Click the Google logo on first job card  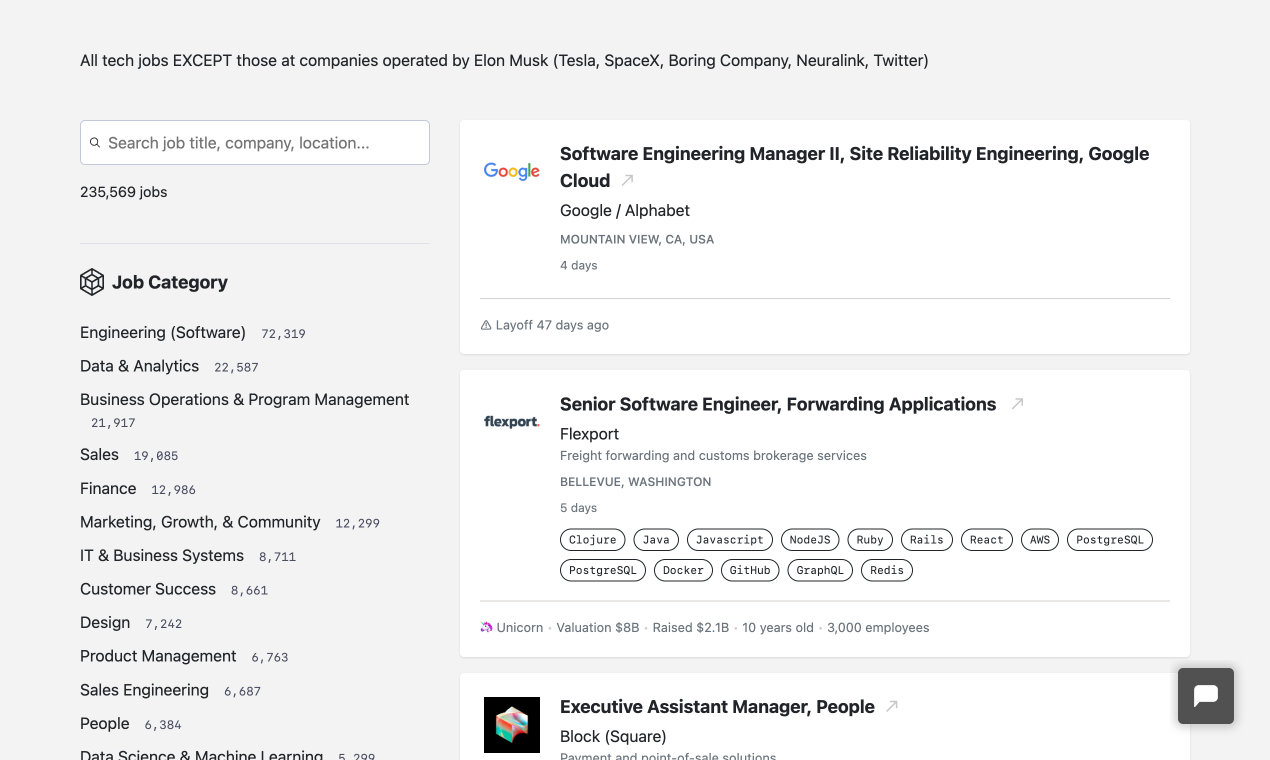[512, 171]
